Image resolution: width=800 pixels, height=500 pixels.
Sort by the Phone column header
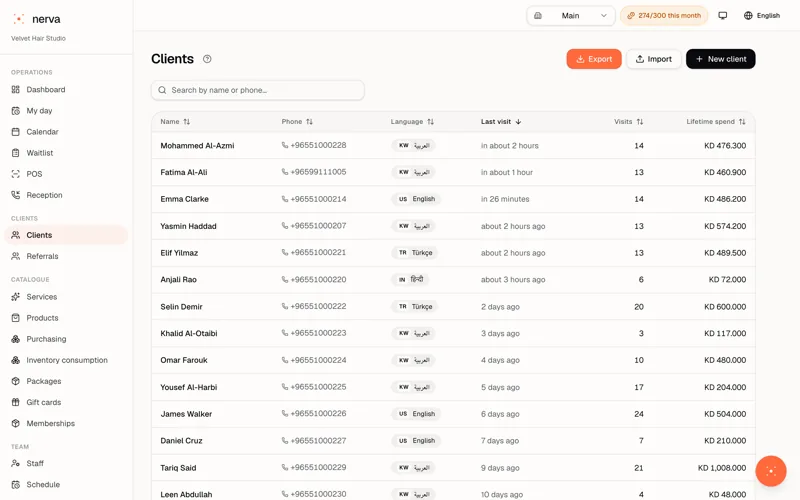tap(297, 122)
